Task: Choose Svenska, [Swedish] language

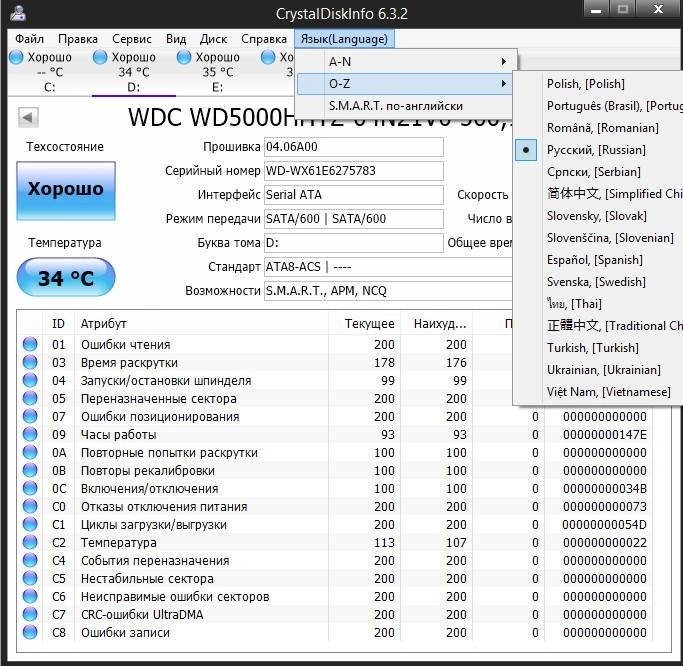Action: (598, 282)
